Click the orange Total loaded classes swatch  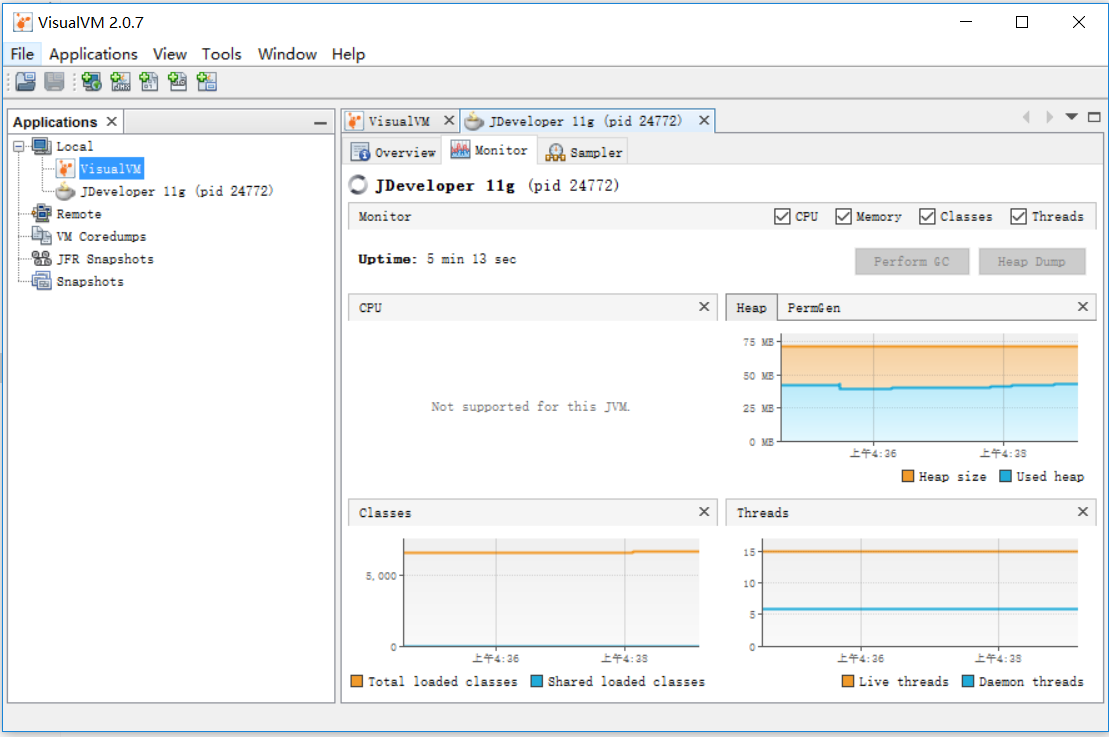coord(356,681)
